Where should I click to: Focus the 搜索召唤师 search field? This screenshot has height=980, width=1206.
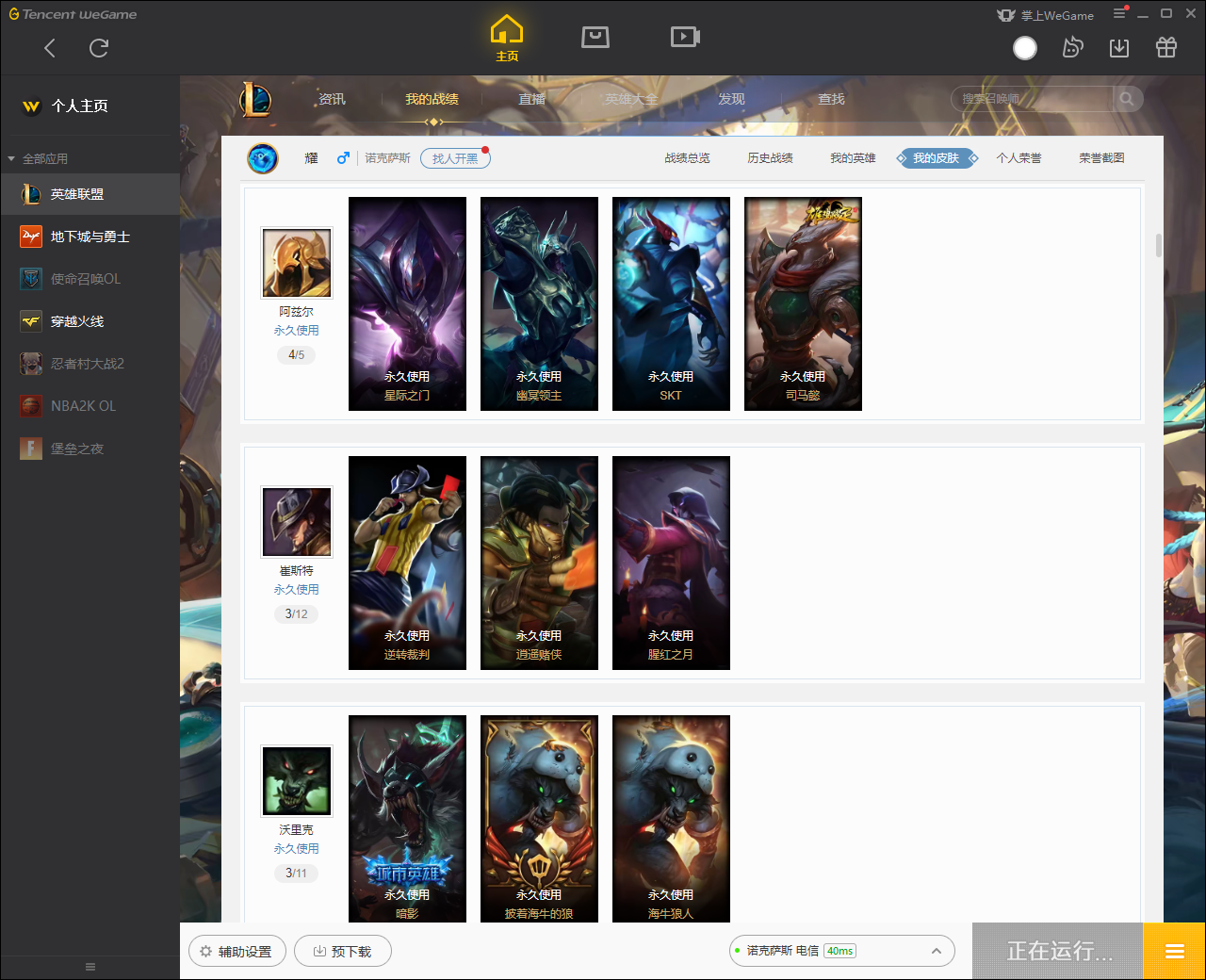click(1032, 99)
